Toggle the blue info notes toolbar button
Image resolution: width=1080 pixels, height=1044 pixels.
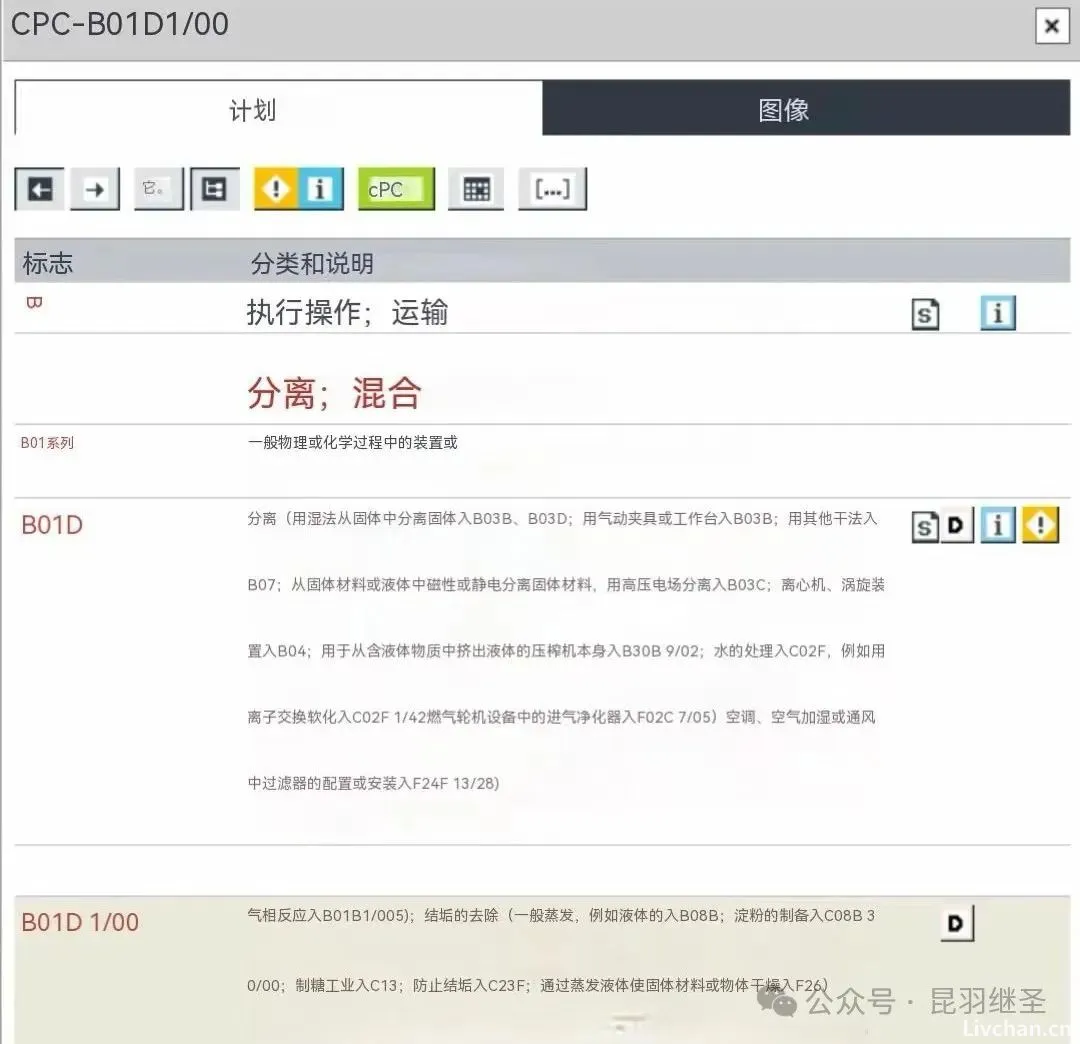point(320,189)
